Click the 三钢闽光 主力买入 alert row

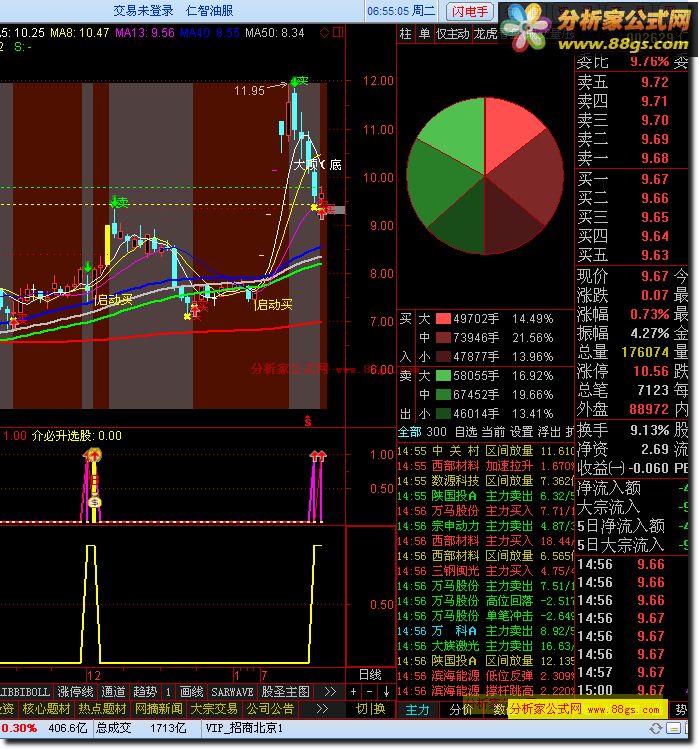[x=485, y=571]
